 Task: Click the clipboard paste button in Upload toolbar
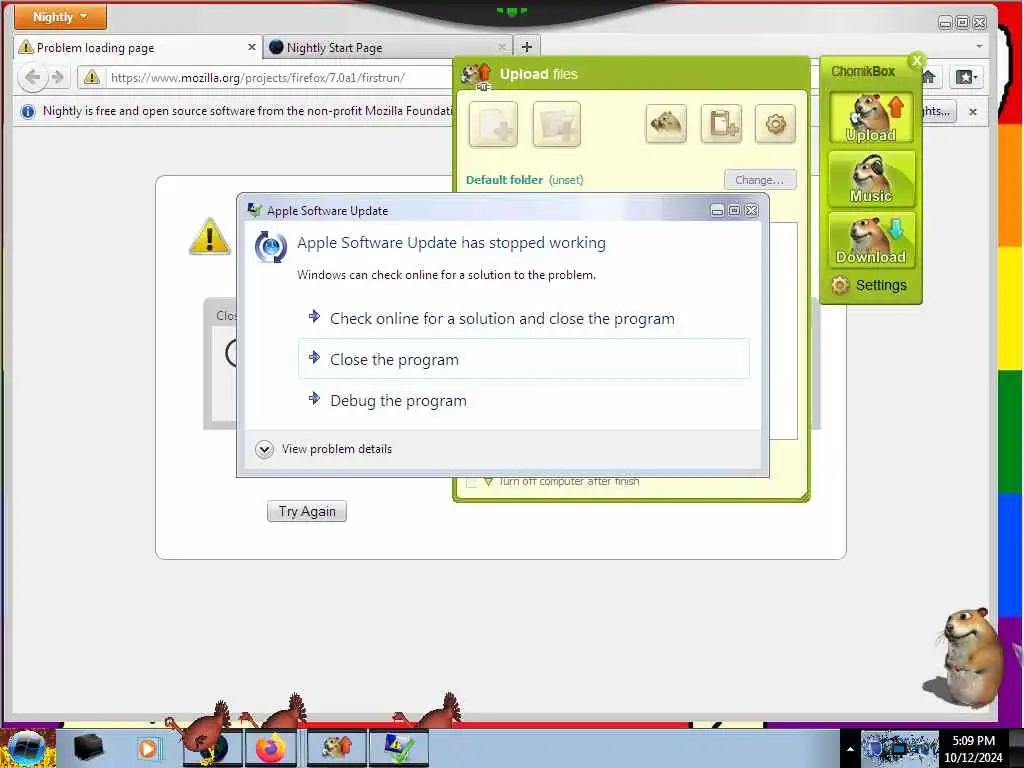[721, 123]
